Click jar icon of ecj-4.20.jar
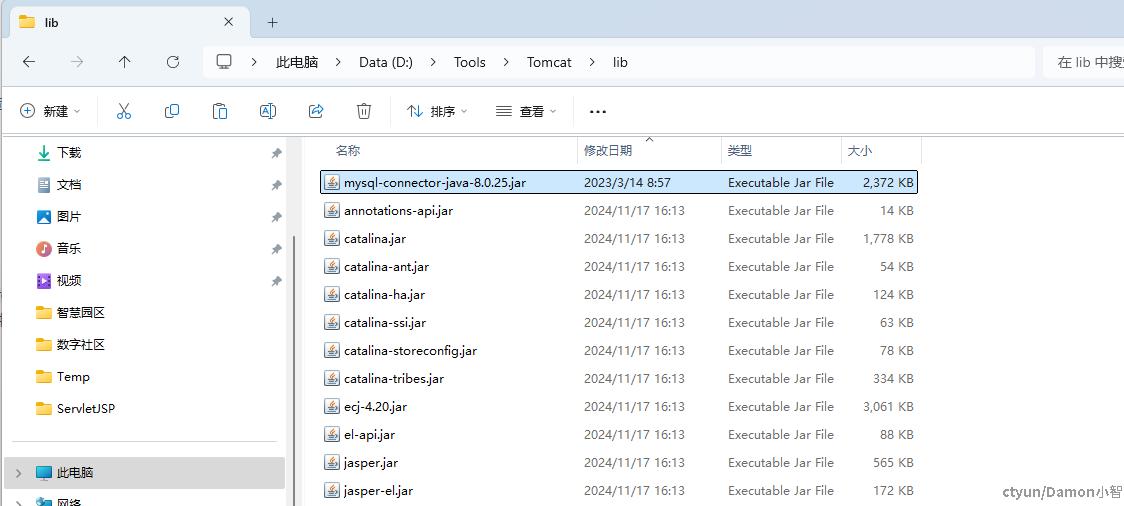 [x=331, y=406]
